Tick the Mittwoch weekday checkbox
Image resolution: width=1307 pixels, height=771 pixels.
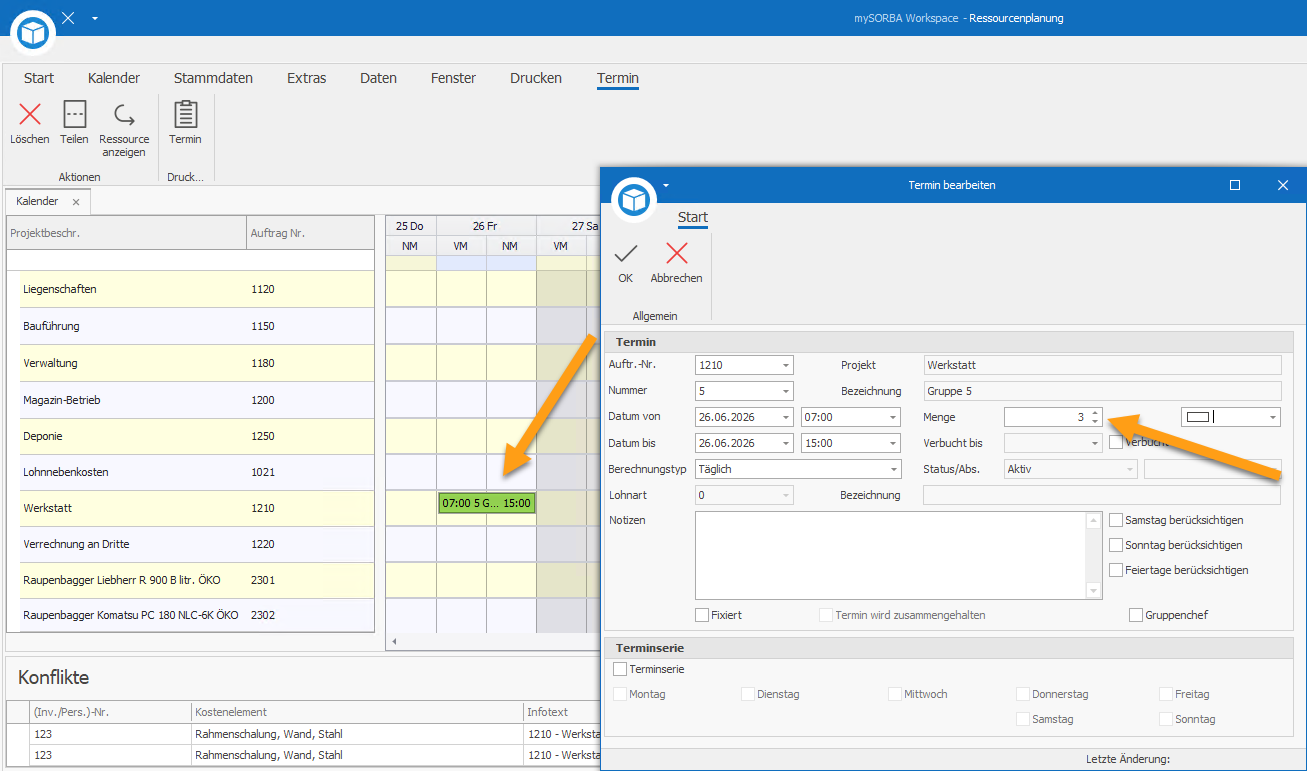point(895,694)
